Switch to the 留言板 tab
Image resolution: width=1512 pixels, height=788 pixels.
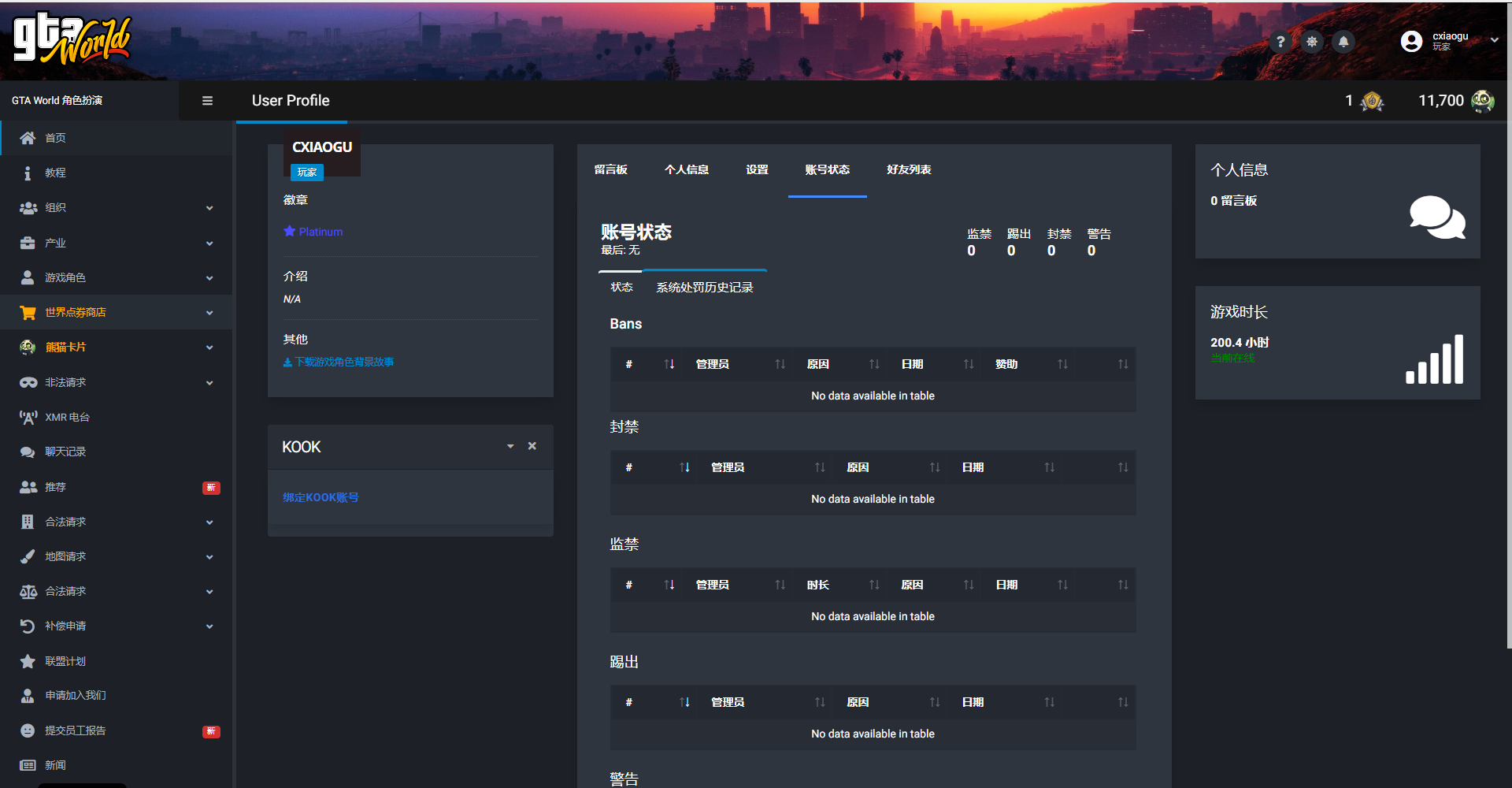click(610, 169)
